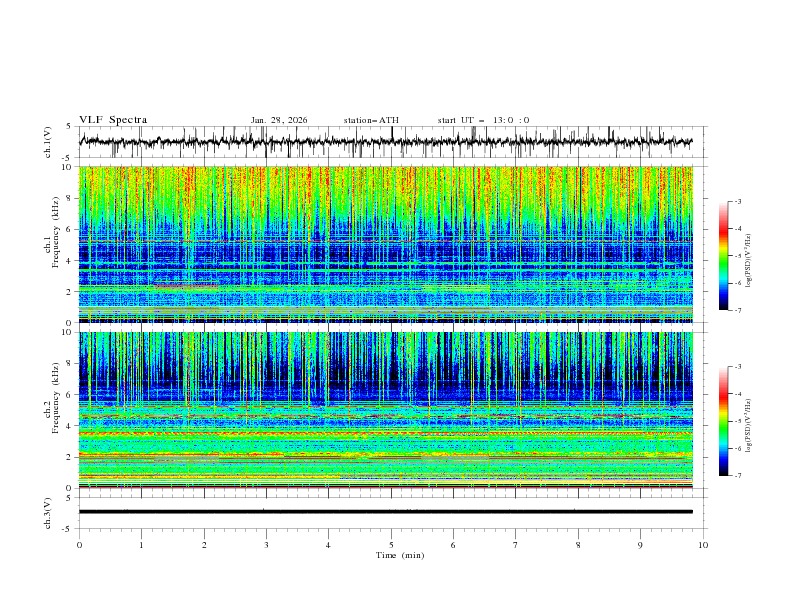This screenshot has height=612, width=792.
Task: Click the time axis tick label "10"
Action: [x=703, y=545]
